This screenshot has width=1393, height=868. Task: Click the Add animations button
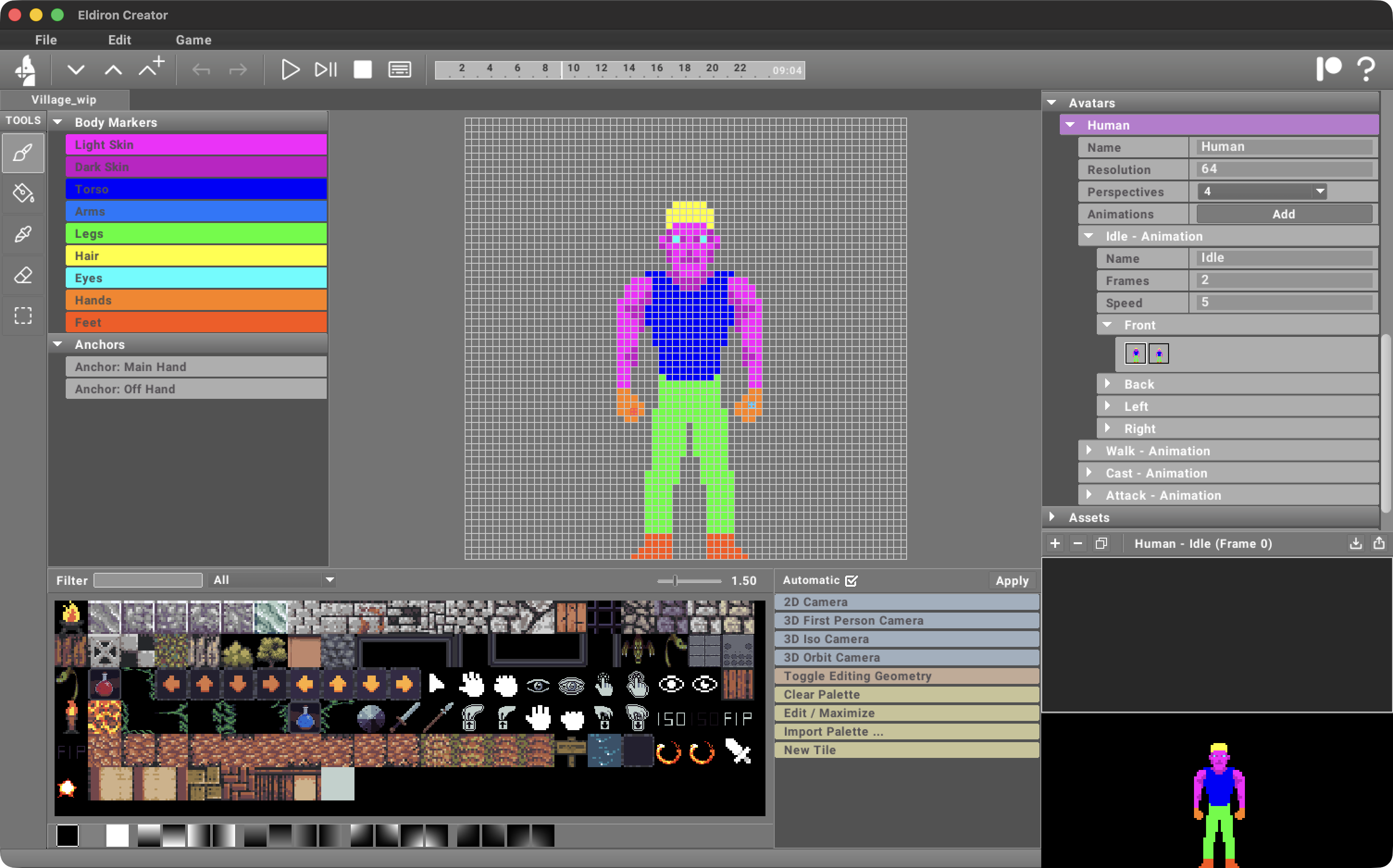[1283, 214]
